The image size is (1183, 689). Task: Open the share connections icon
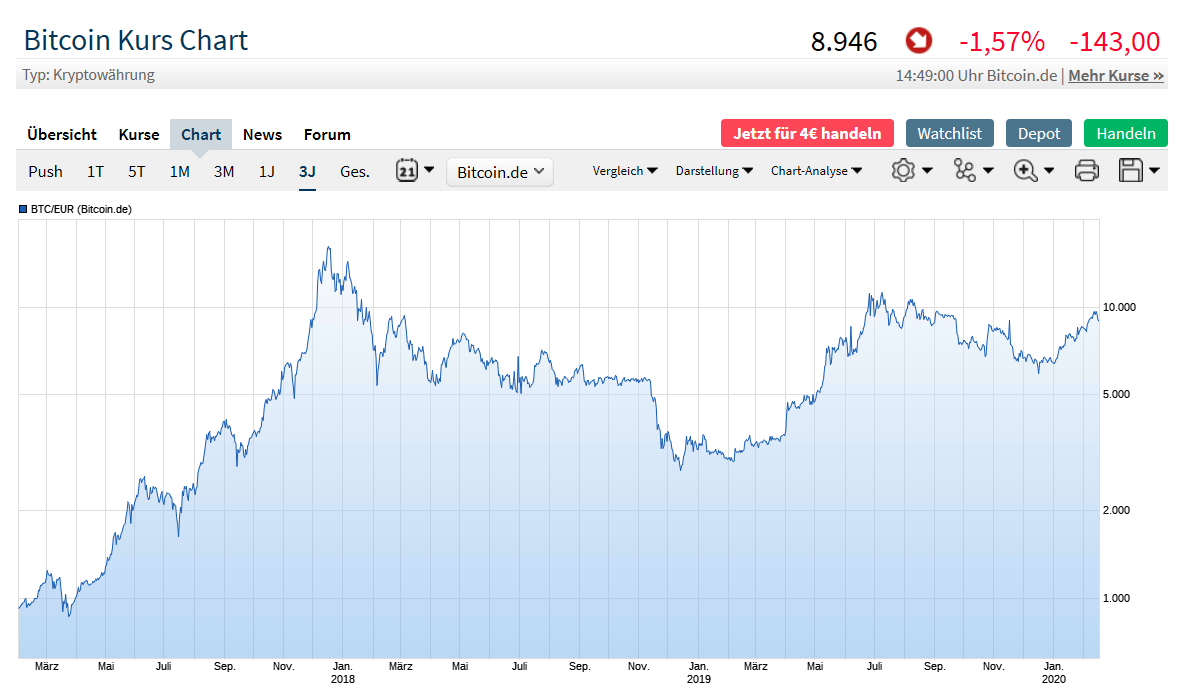(x=964, y=171)
